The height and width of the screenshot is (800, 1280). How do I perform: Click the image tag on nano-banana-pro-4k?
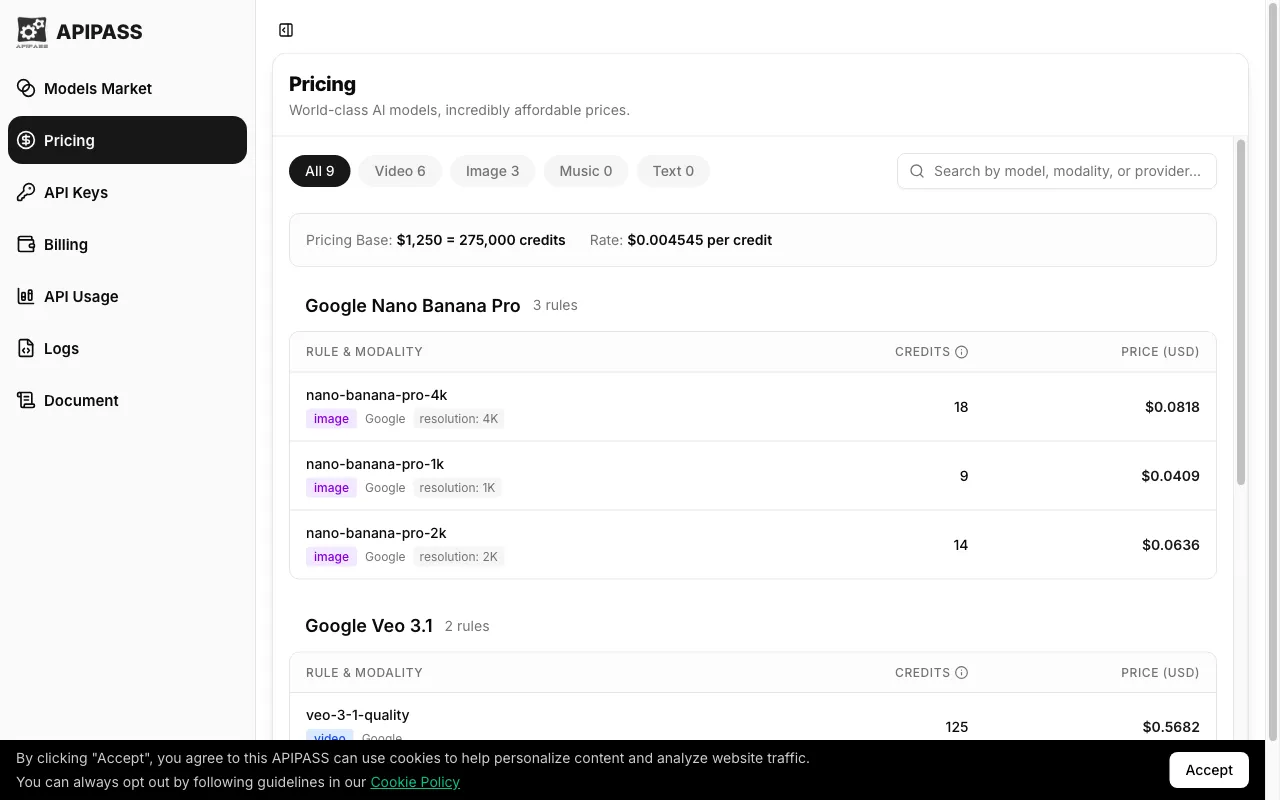(331, 419)
